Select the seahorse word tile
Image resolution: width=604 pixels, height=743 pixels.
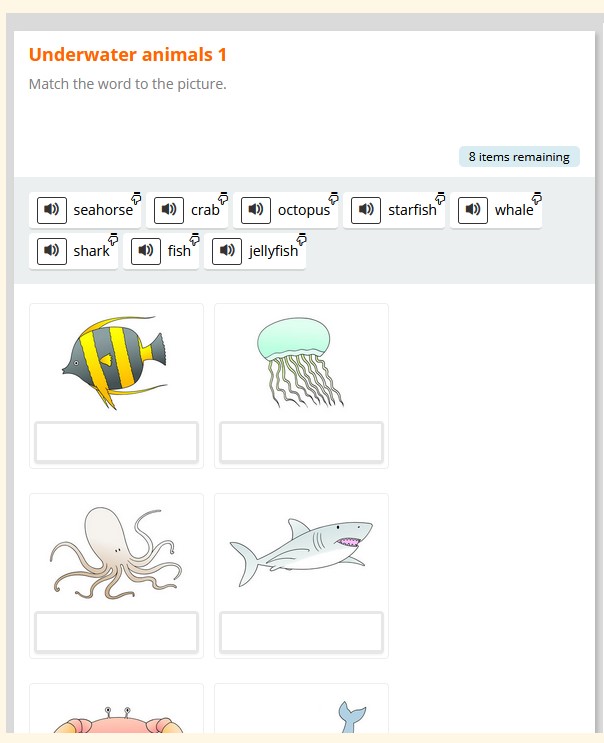pos(85,210)
